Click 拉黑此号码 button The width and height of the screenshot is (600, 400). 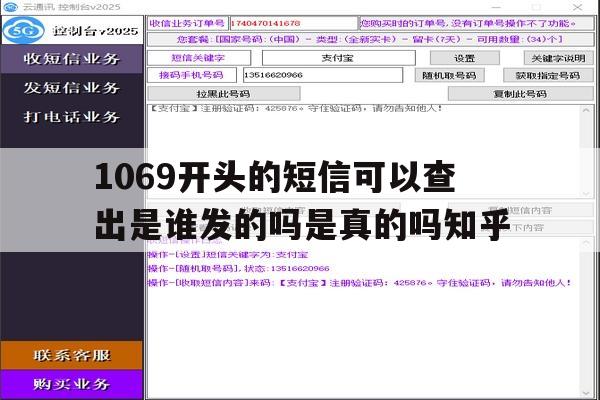click(223, 94)
